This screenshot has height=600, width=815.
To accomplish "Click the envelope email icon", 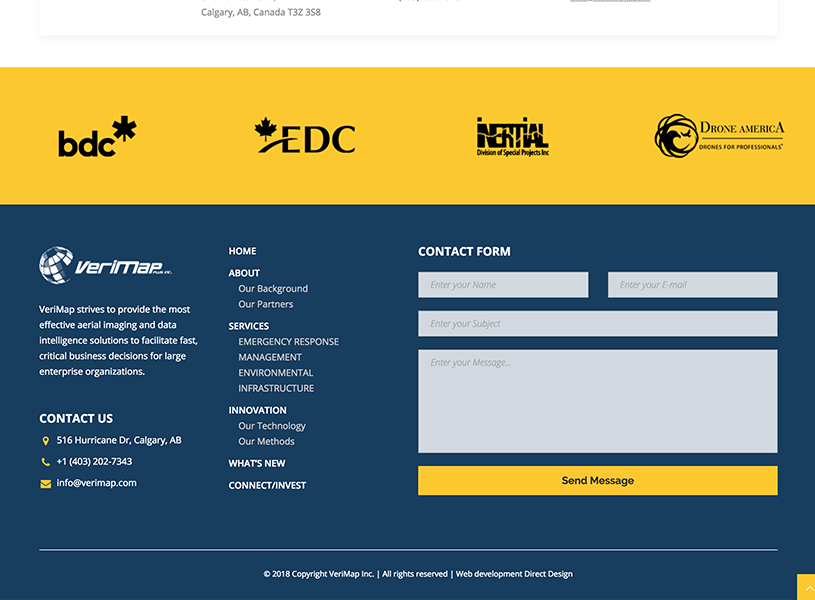I will pyautogui.click(x=46, y=484).
